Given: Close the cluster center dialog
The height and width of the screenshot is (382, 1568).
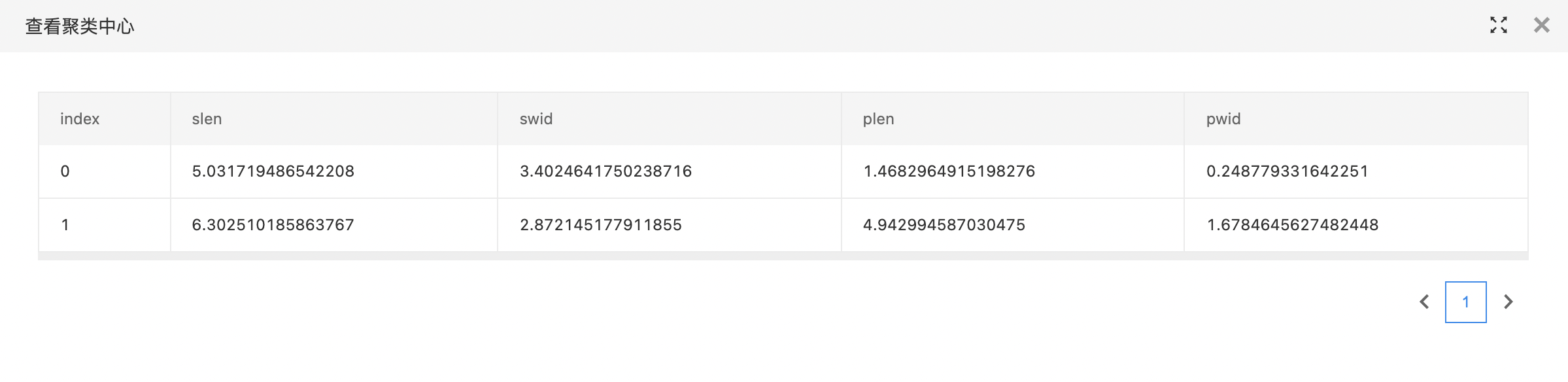Looking at the screenshot, I should click(1541, 26).
